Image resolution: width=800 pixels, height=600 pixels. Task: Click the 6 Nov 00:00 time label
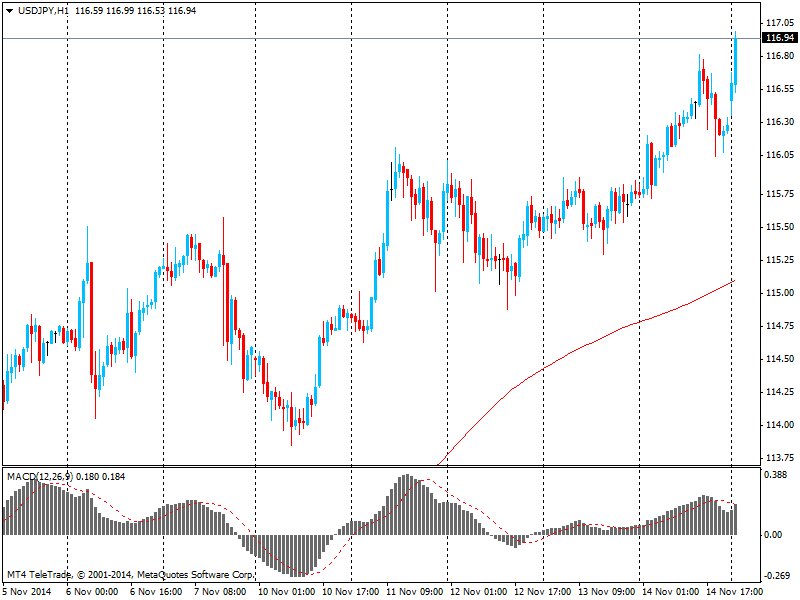[x=92, y=592]
